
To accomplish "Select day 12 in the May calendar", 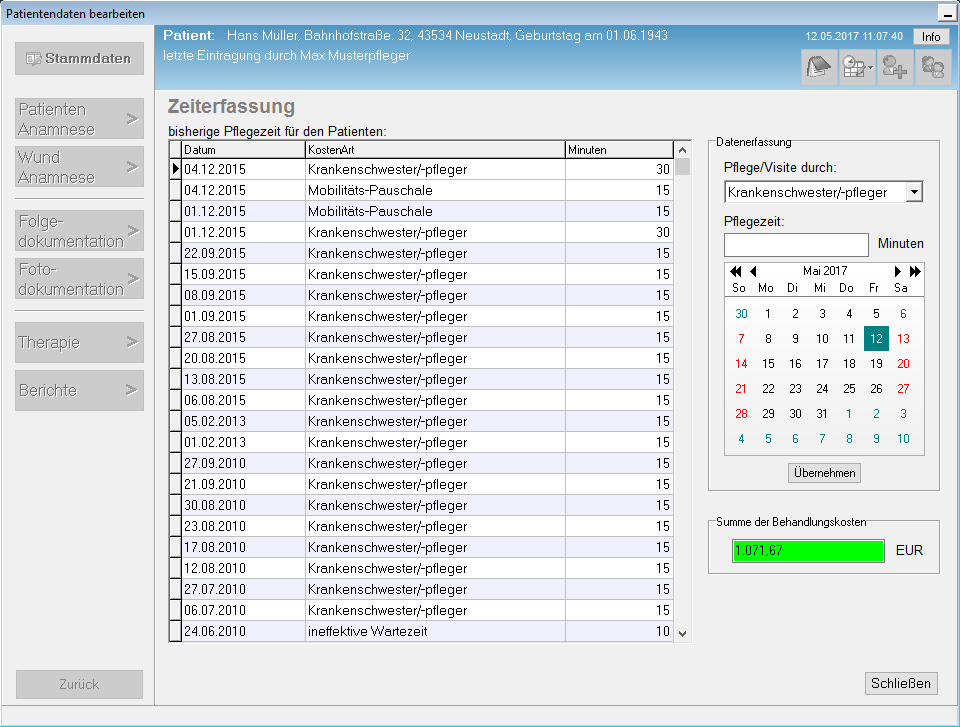I will (x=876, y=339).
